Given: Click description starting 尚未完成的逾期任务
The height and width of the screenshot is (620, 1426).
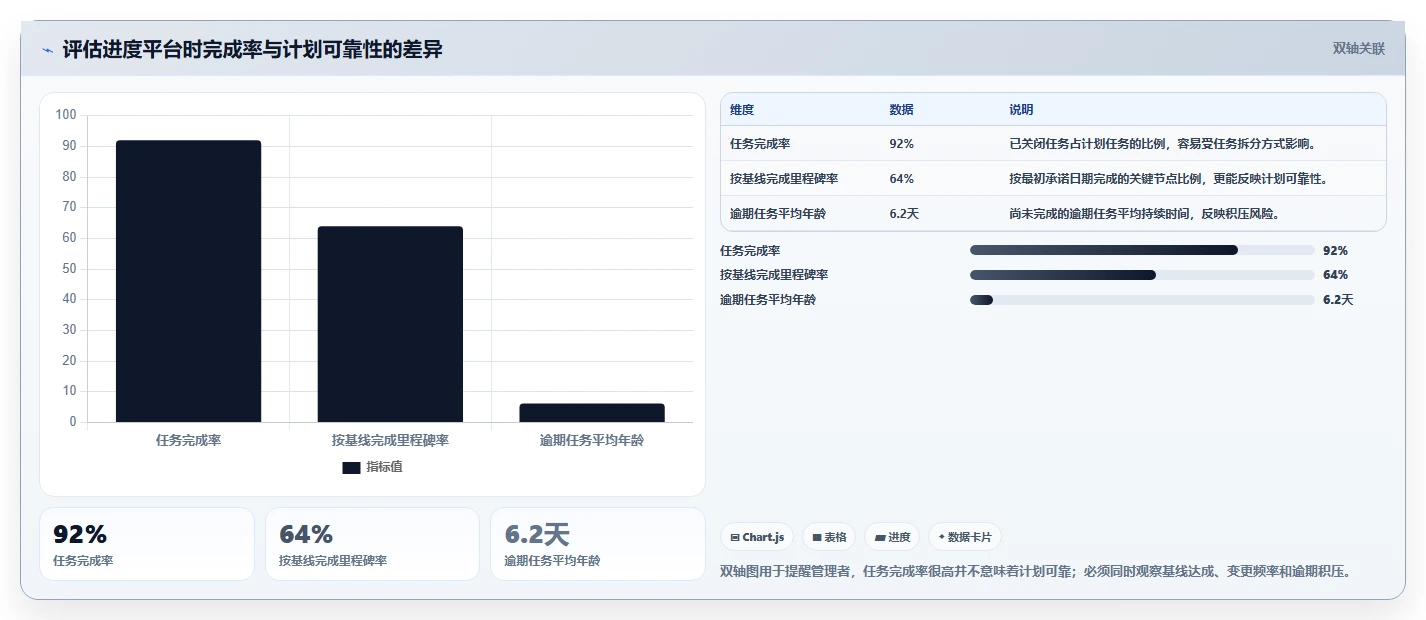Looking at the screenshot, I should pos(1145,214).
